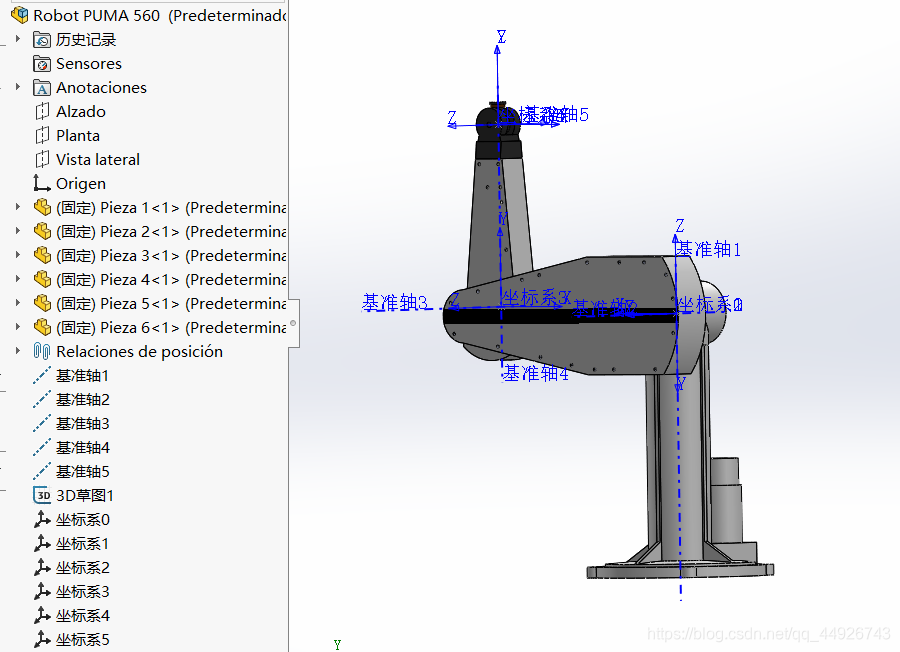Click the 基准轴5 axis icon in tree
This screenshot has width=900, height=652.
[x=42, y=472]
